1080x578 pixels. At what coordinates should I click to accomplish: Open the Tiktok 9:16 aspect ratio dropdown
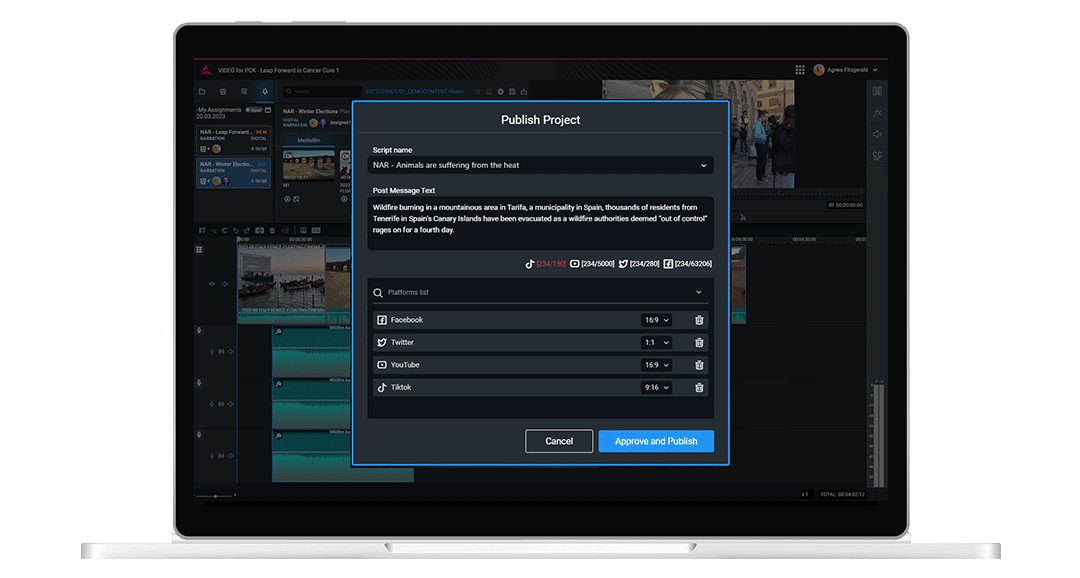(x=656, y=388)
